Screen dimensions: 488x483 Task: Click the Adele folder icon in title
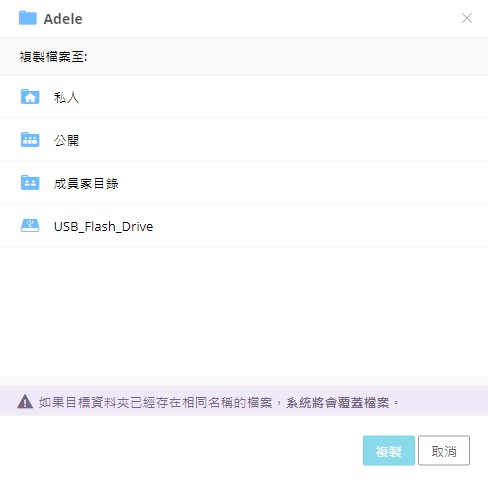pyautogui.click(x=27, y=18)
